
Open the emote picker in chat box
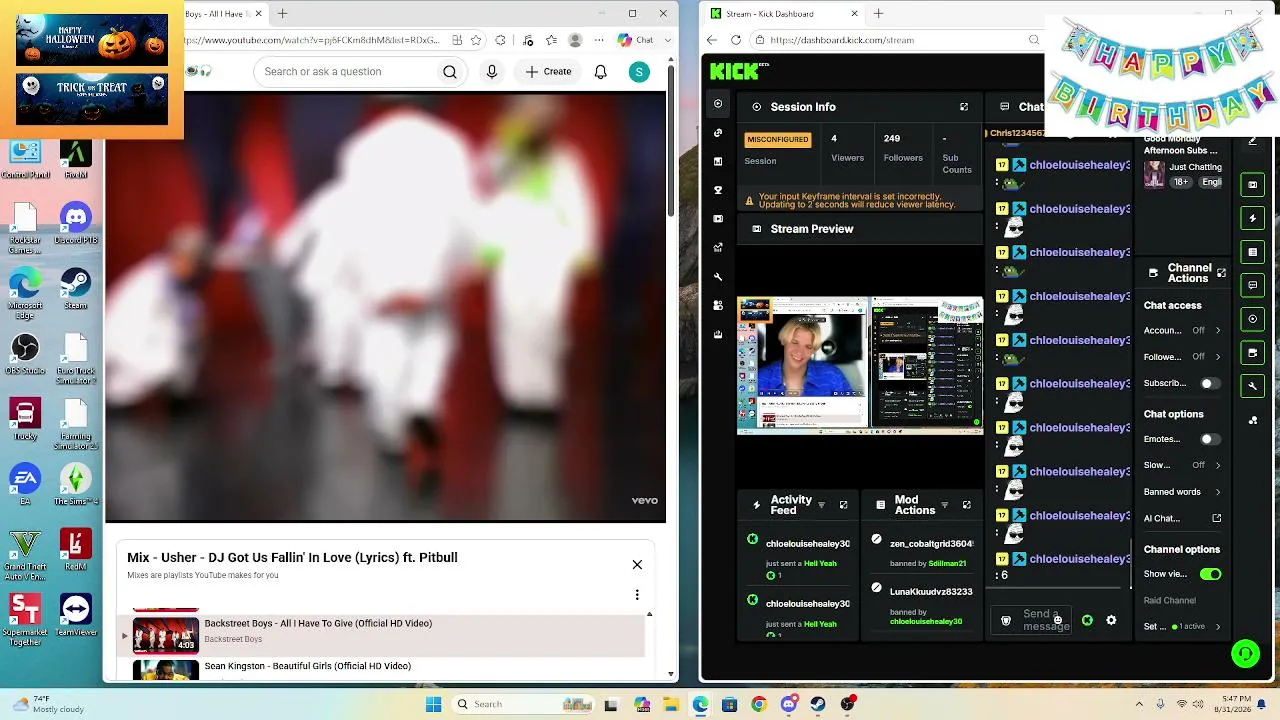(1057, 621)
